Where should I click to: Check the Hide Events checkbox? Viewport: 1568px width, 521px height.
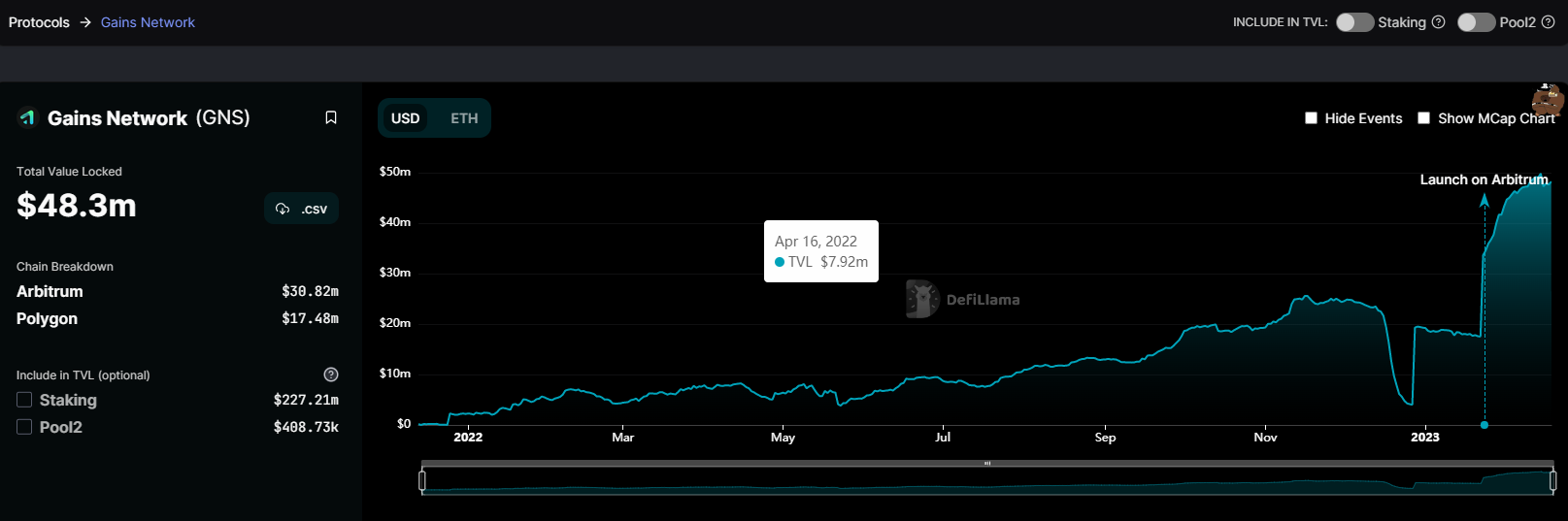pos(1311,118)
